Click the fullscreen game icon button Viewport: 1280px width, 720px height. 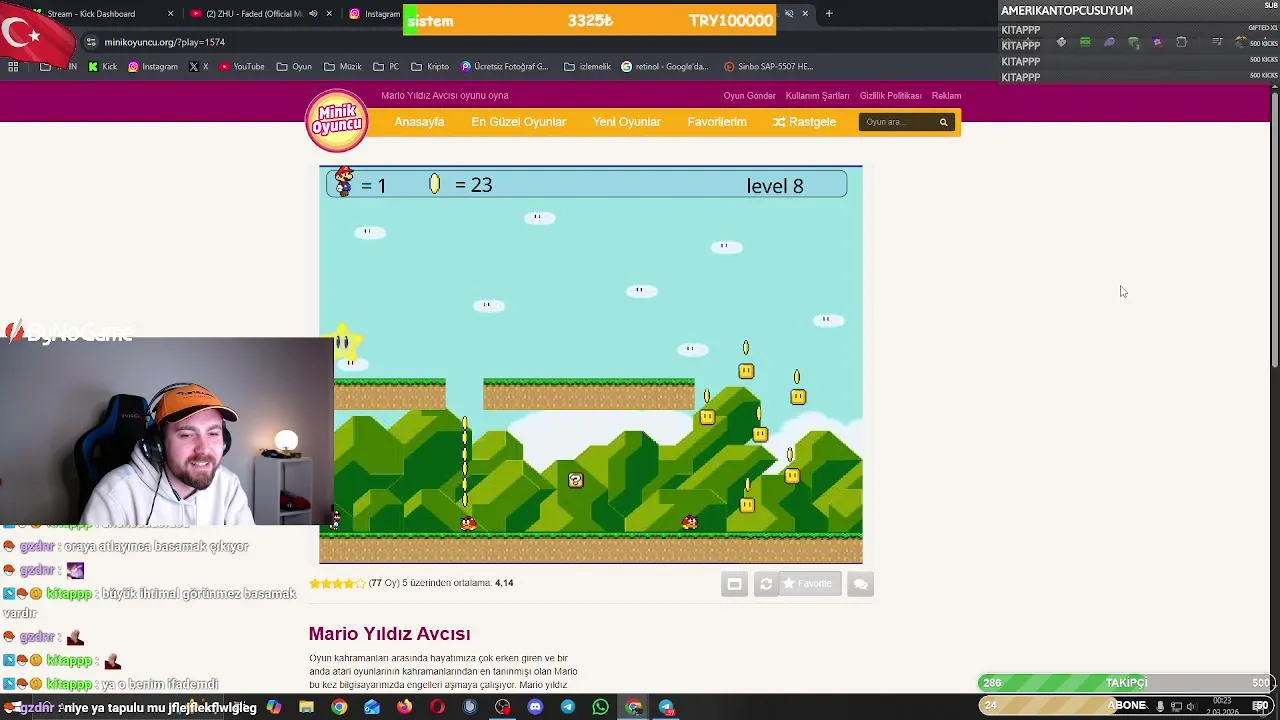[x=734, y=584]
